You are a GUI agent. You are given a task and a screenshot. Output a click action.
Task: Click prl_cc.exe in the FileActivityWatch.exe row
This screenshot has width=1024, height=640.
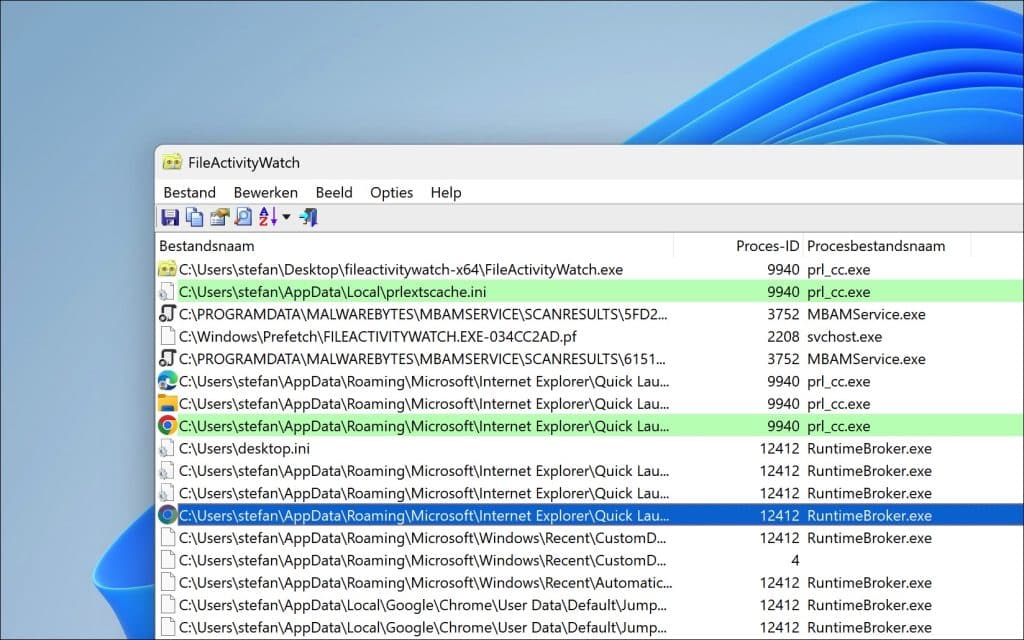coord(839,269)
